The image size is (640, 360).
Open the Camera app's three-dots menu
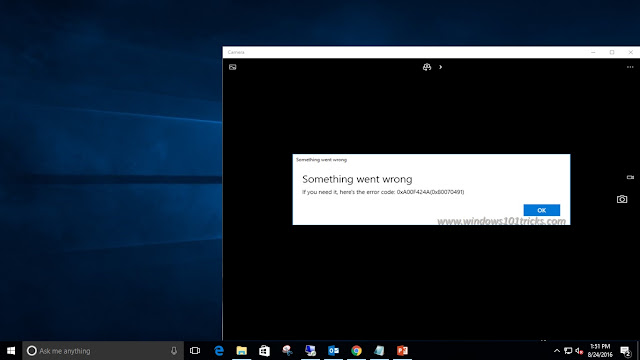coord(630,67)
